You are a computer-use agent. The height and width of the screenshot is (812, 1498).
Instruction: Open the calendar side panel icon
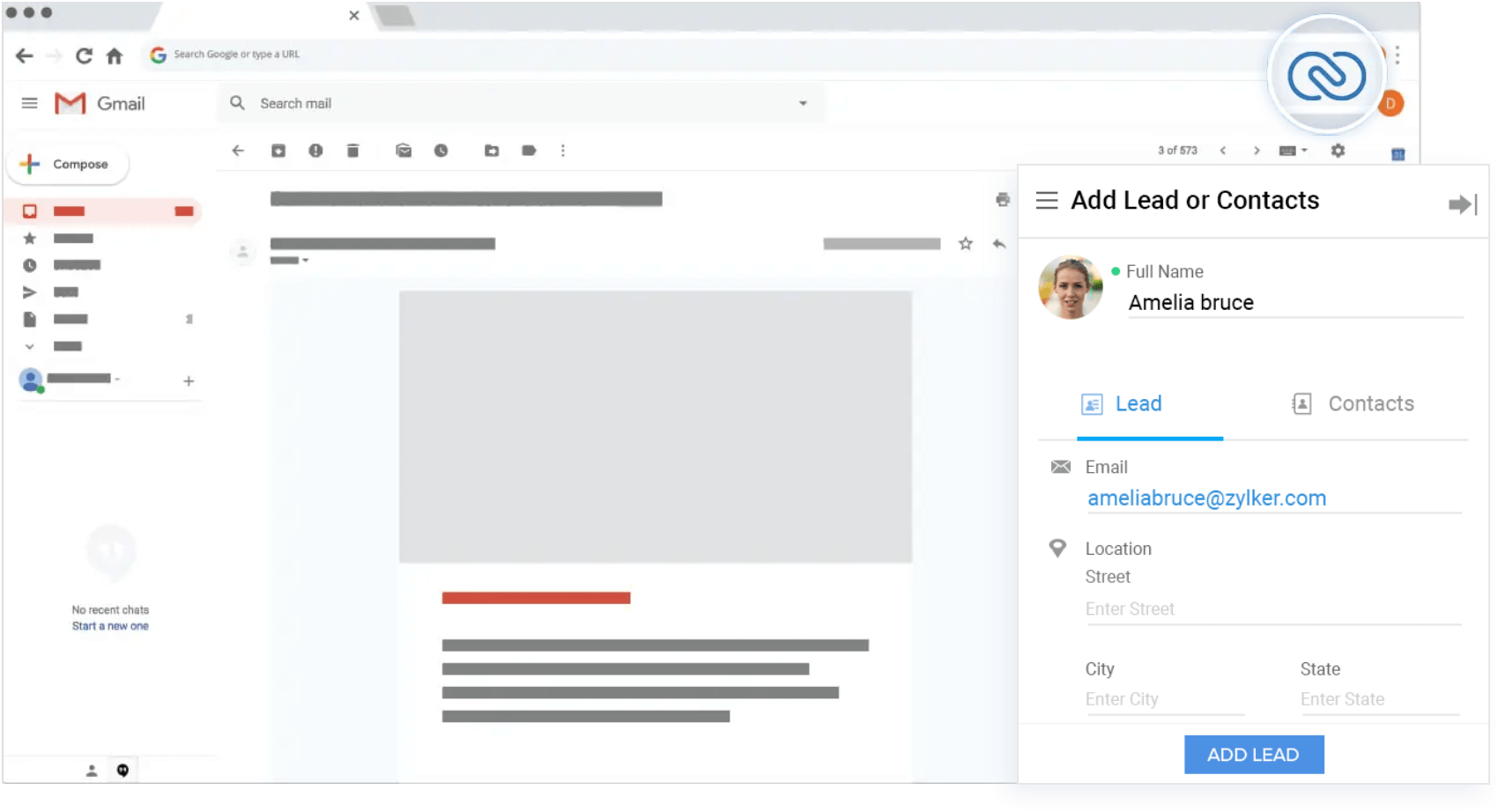pyautogui.click(x=1398, y=154)
